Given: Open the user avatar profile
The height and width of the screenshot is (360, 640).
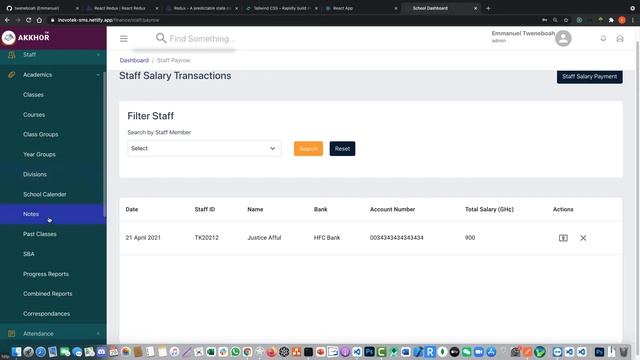Looking at the screenshot, I should click(563, 38).
